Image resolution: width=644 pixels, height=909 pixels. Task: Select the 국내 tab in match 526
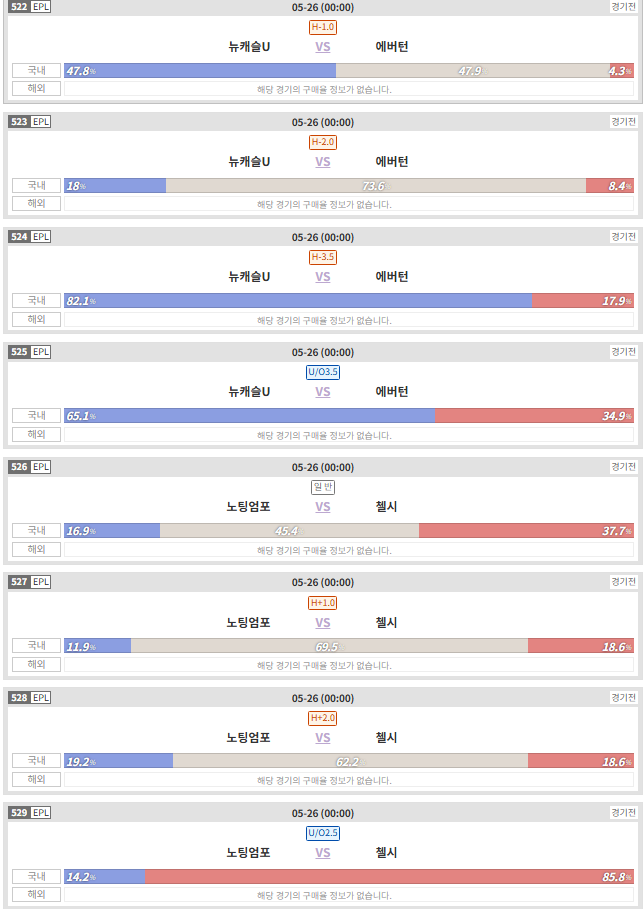[37, 530]
